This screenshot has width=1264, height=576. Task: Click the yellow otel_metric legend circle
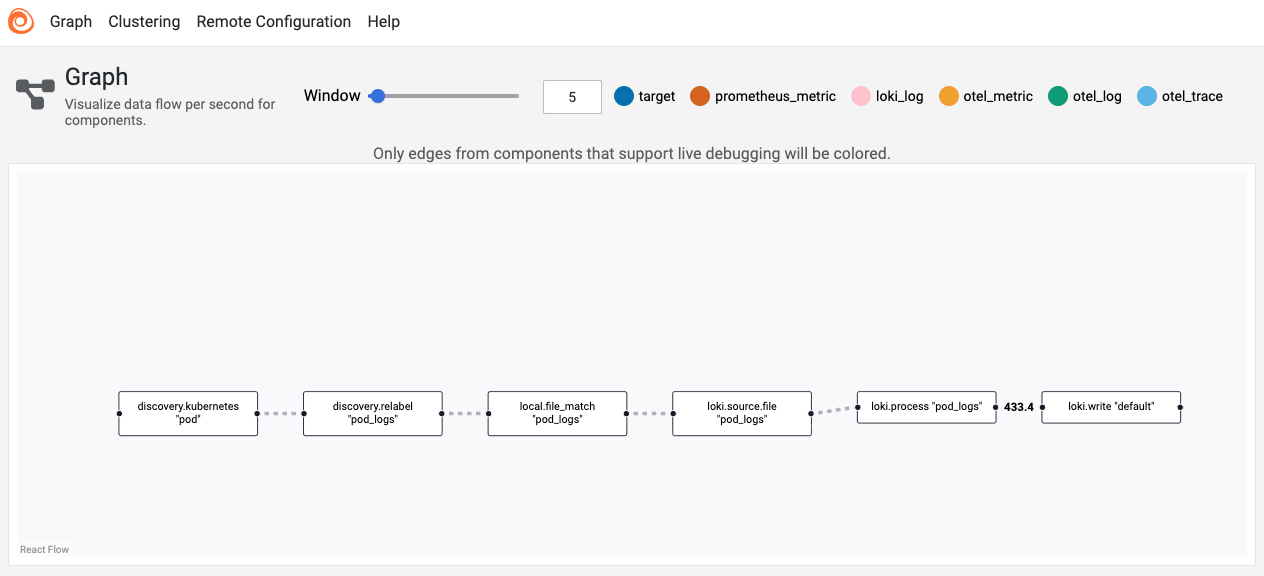point(949,96)
